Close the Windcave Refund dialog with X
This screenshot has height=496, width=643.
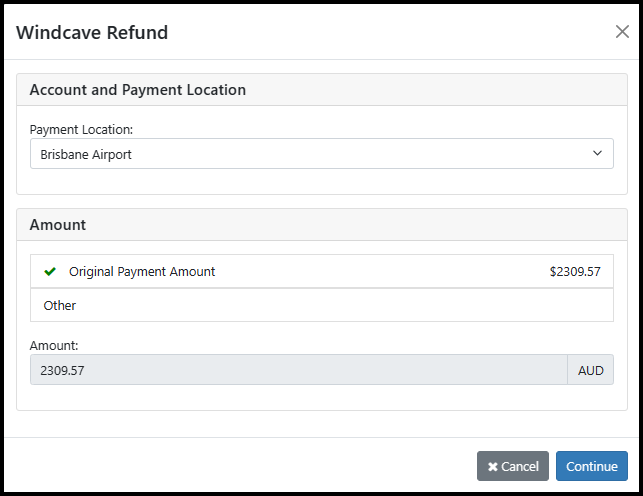[x=622, y=32]
